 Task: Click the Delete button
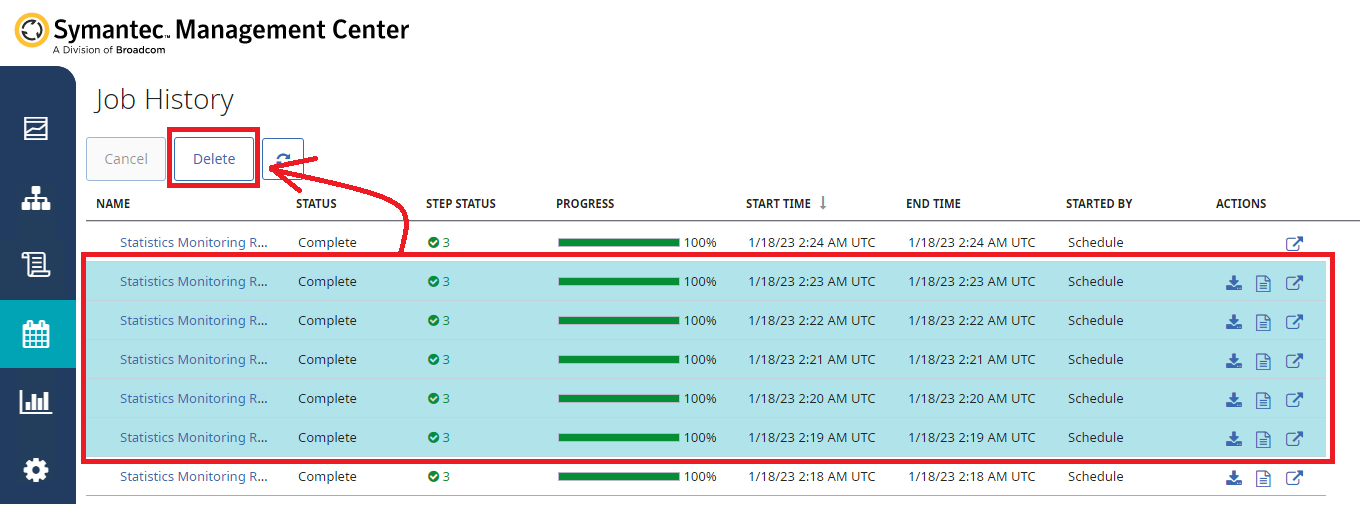click(x=214, y=159)
